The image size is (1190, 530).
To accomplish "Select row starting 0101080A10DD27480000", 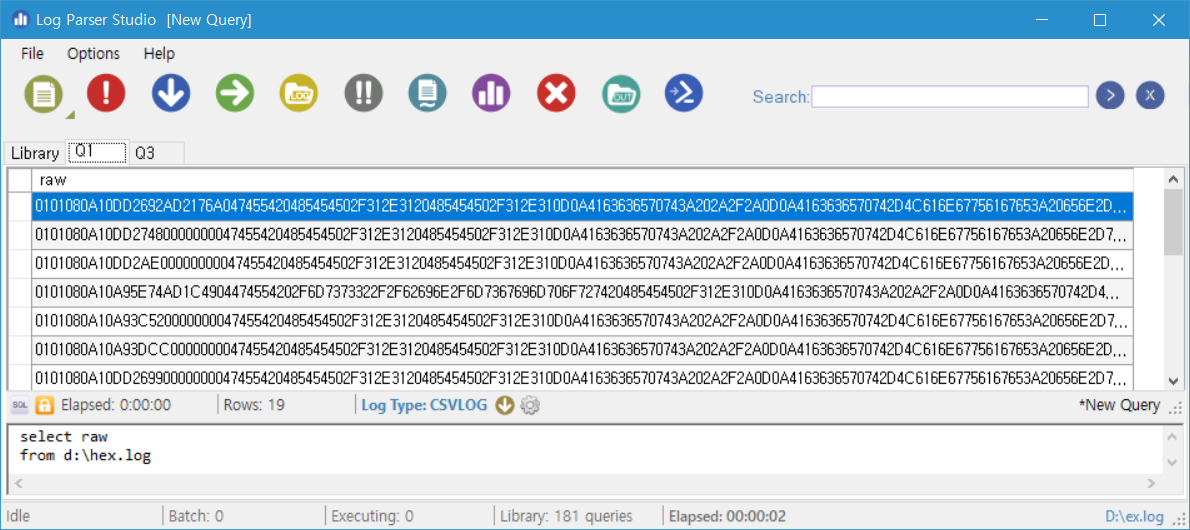I will click(x=582, y=233).
